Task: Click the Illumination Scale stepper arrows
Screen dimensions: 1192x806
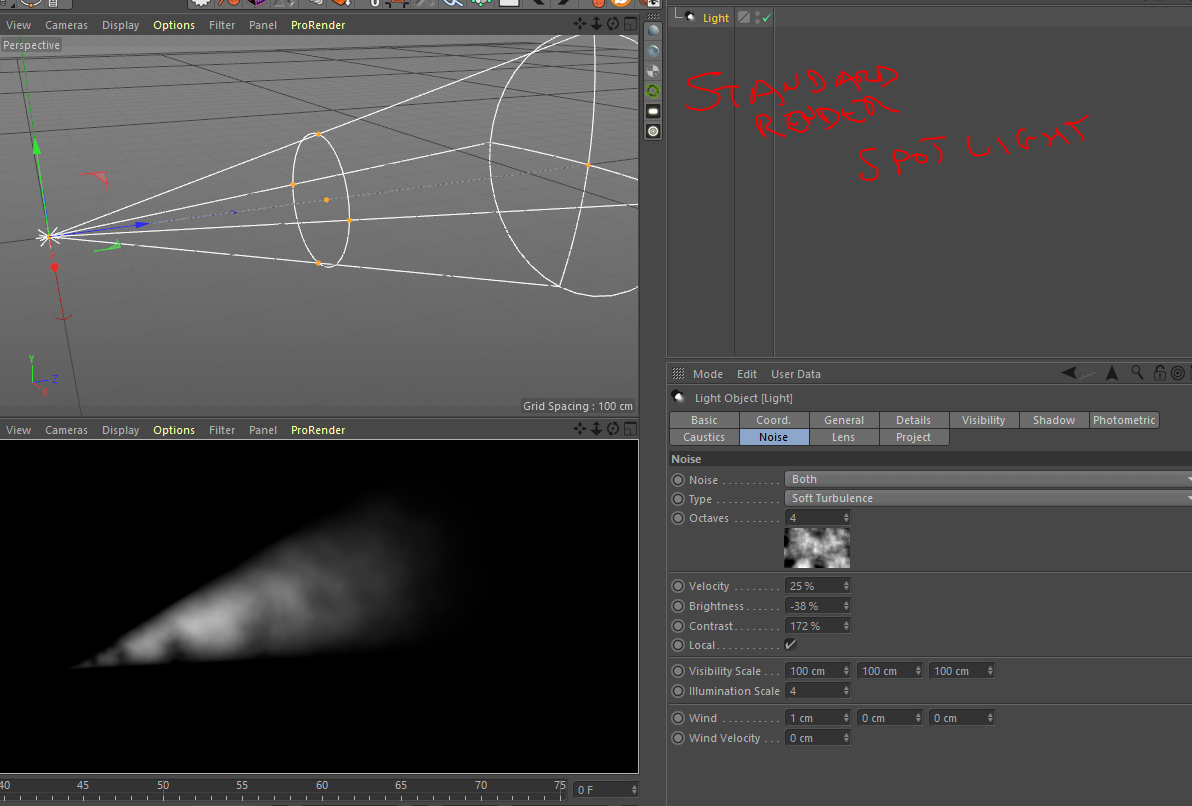Action: click(846, 690)
